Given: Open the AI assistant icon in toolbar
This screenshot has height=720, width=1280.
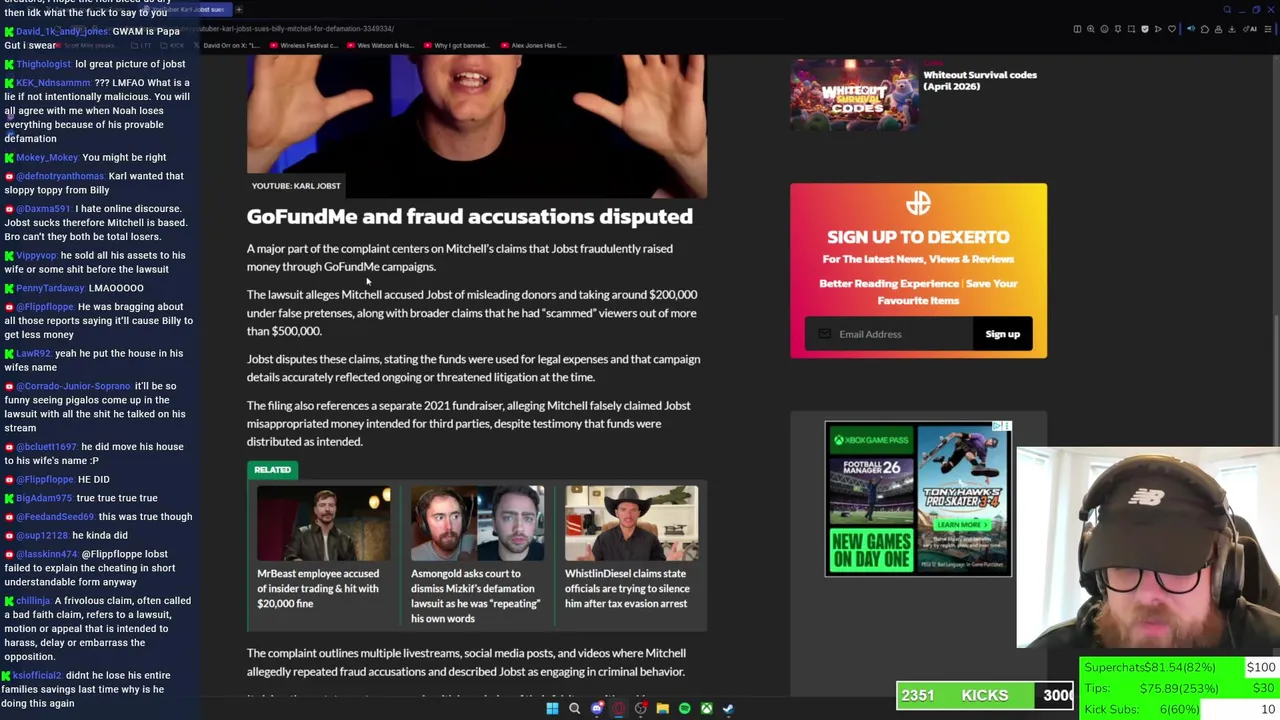Looking at the screenshot, I should click(1250, 29).
